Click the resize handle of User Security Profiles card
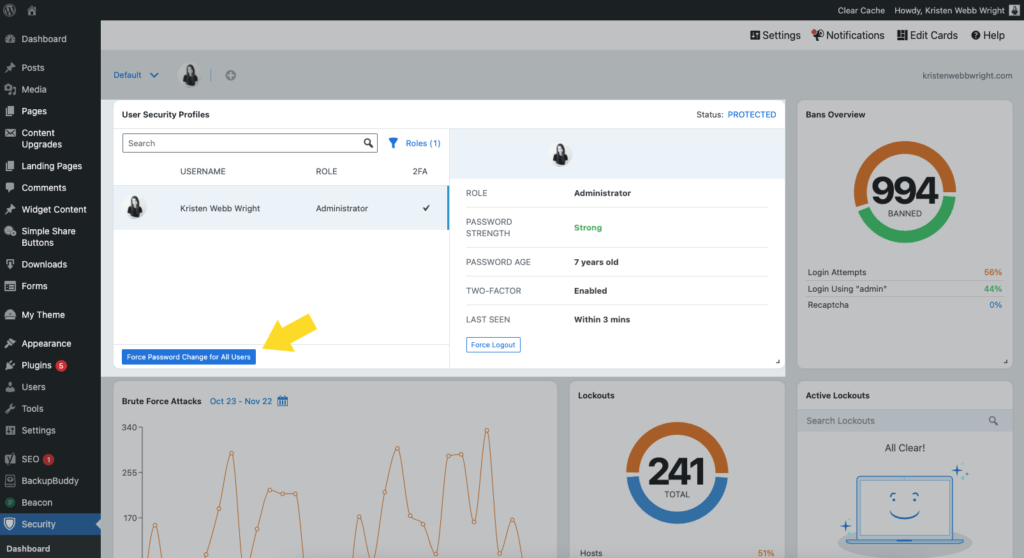This screenshot has width=1024, height=558. pos(777,361)
